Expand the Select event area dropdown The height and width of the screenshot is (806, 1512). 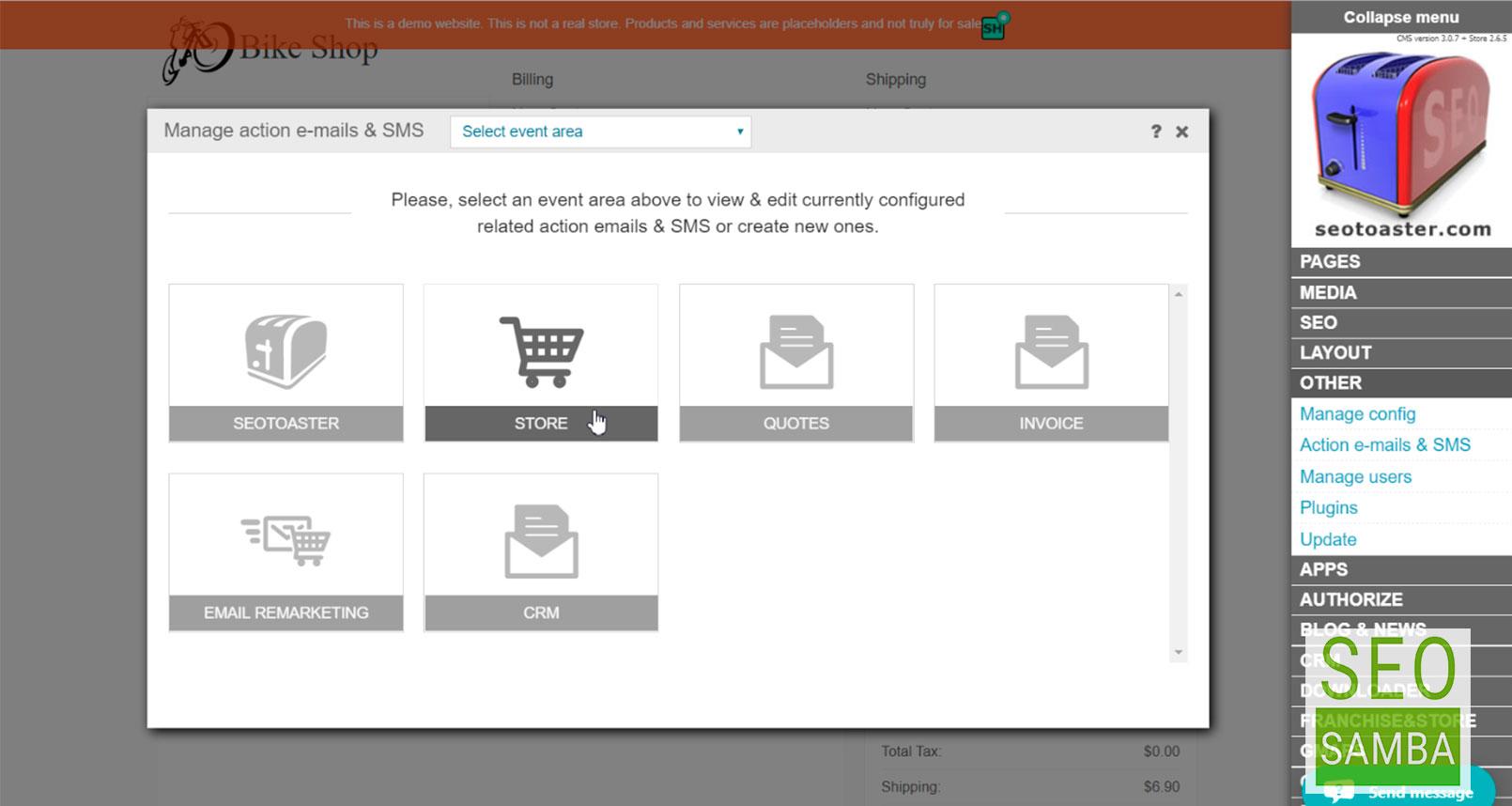pos(600,132)
